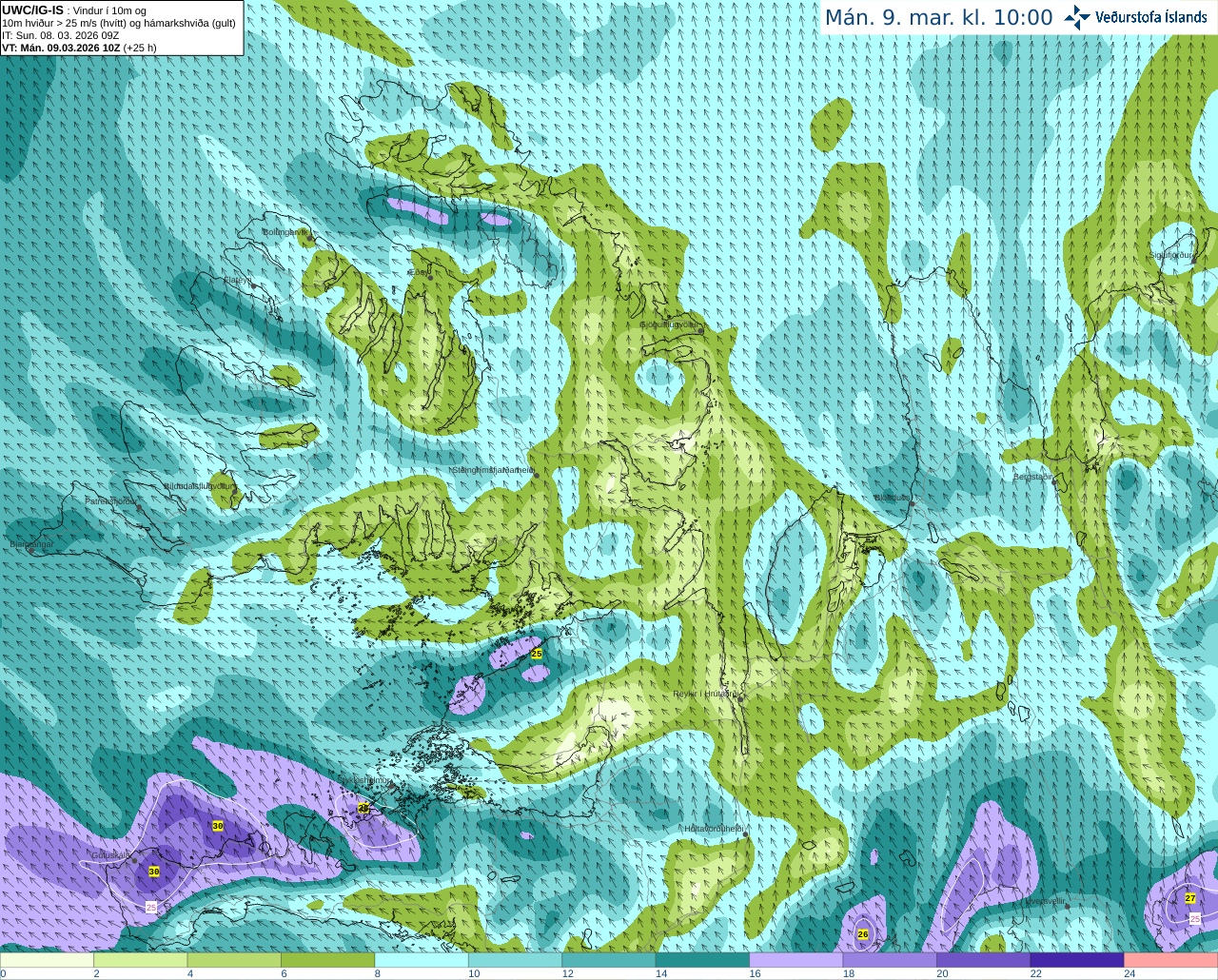Image resolution: width=1218 pixels, height=980 pixels.
Task: Click the 12–14 teal legend swatch
Action: point(609,960)
